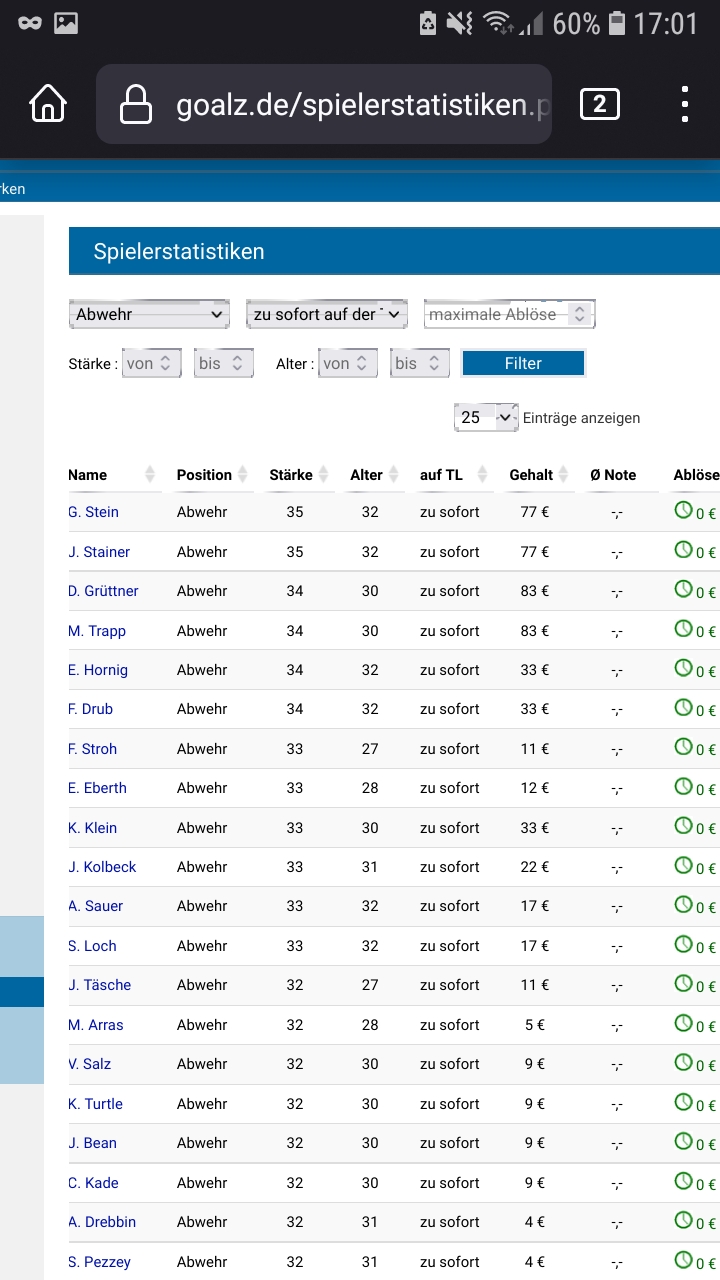The height and width of the screenshot is (1280, 720).
Task: Click green clock icon in F. Stroh row
Action: point(683,747)
